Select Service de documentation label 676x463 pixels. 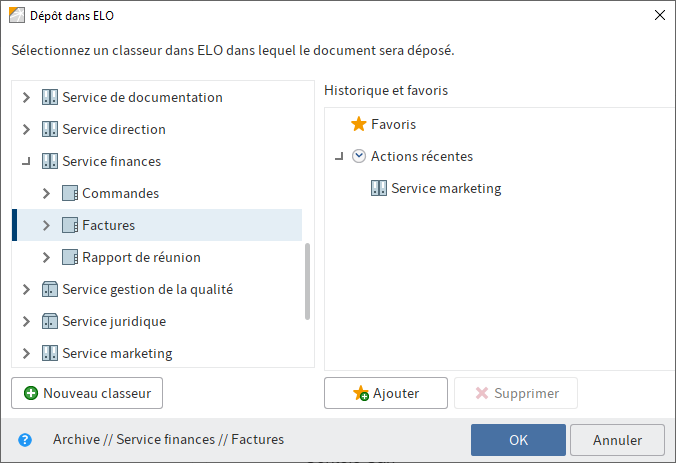point(142,97)
